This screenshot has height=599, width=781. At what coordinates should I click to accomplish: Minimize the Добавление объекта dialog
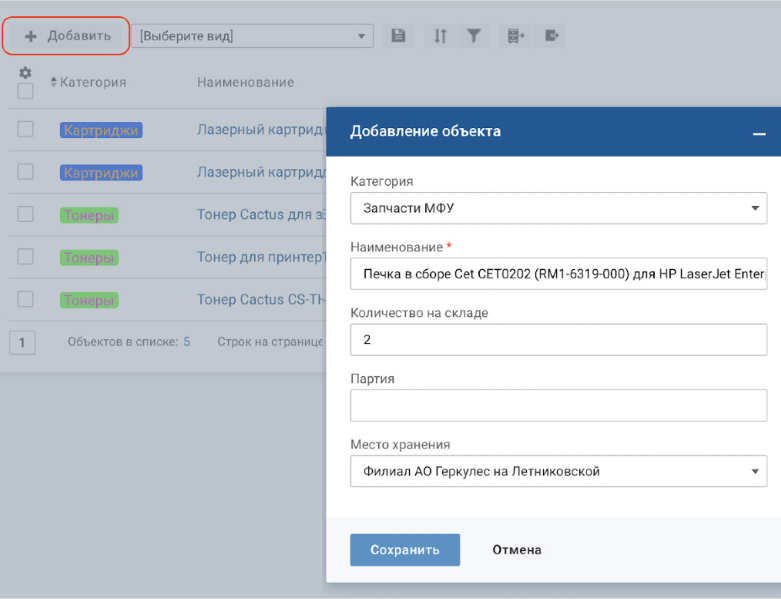(x=759, y=133)
